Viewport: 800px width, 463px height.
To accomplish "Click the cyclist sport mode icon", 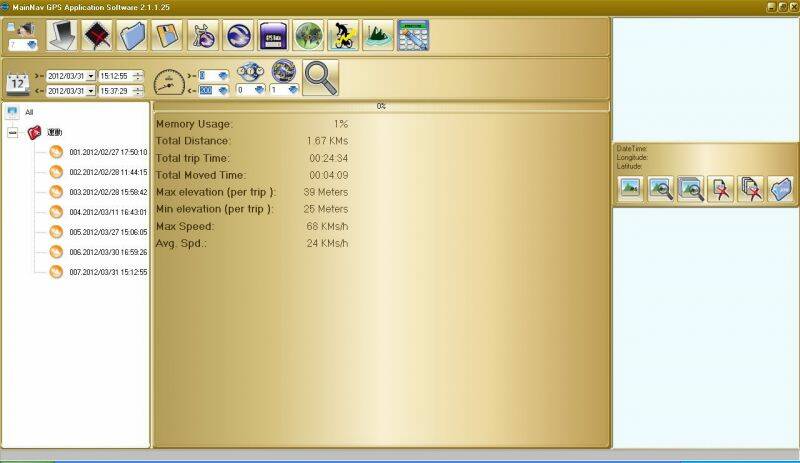I will (343, 36).
